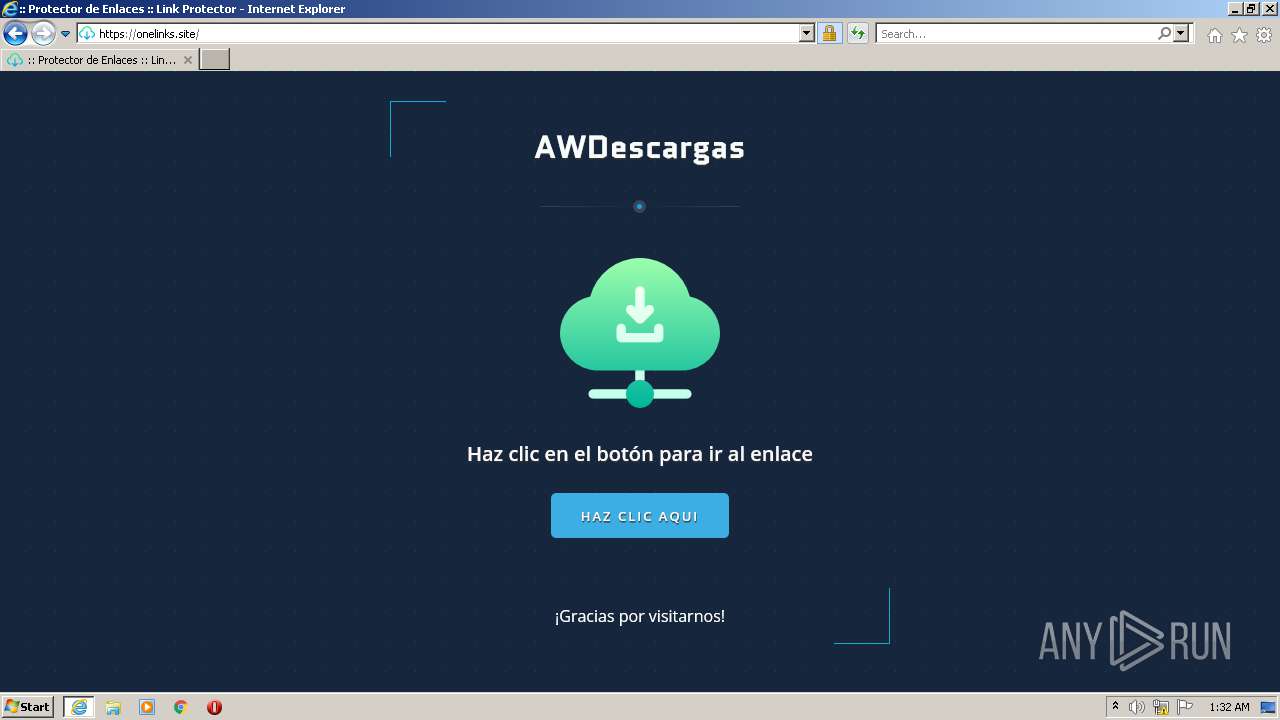This screenshot has width=1280, height=720.
Task: Click the "¡Gracias por visitarnos!" text
Action: (640, 616)
